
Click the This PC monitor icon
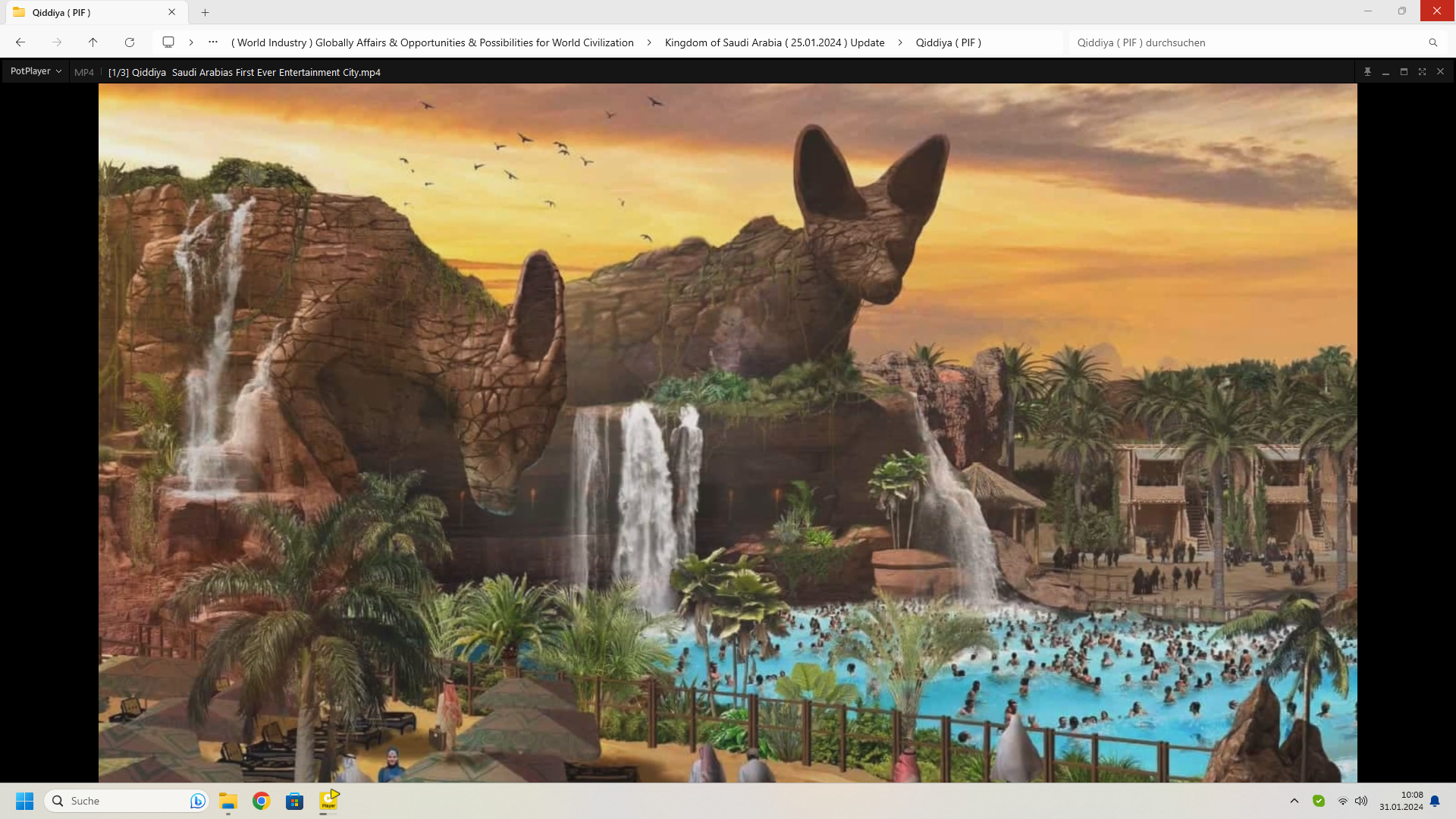[168, 42]
